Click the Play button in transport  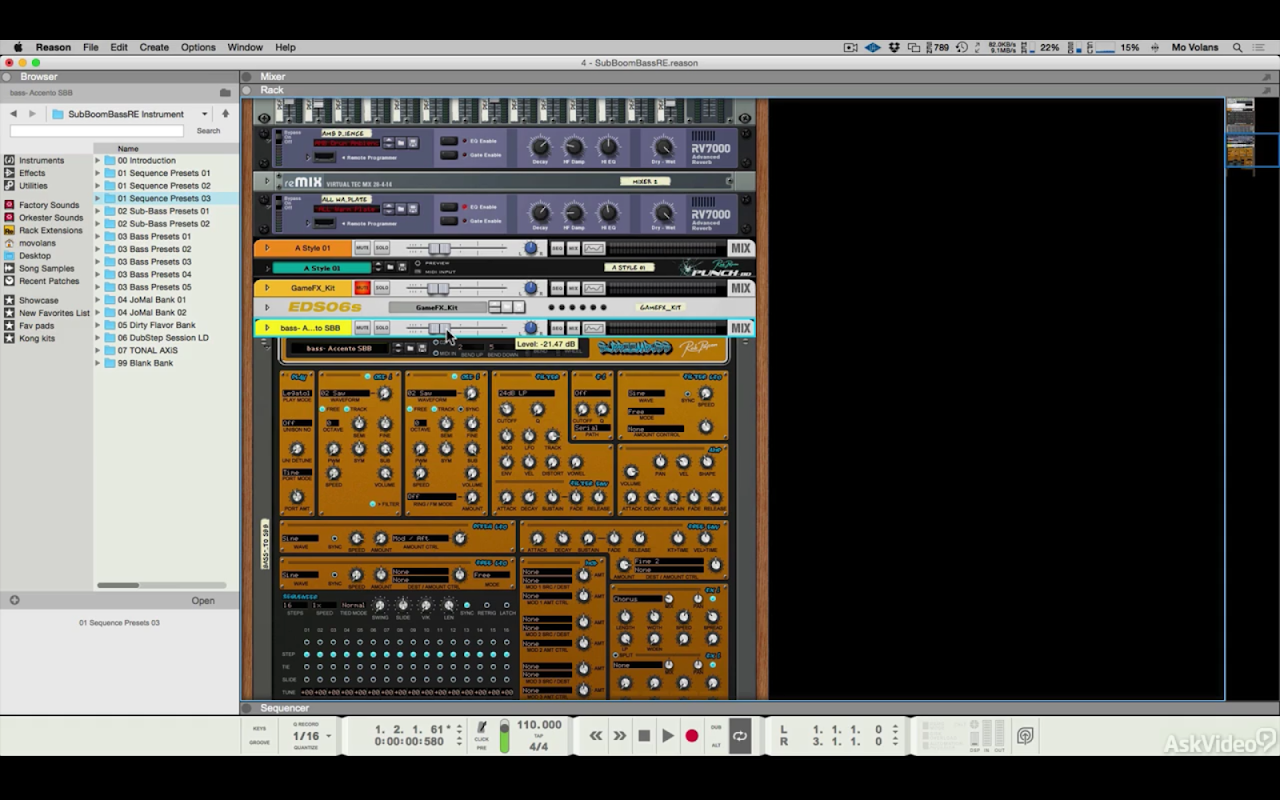point(668,736)
